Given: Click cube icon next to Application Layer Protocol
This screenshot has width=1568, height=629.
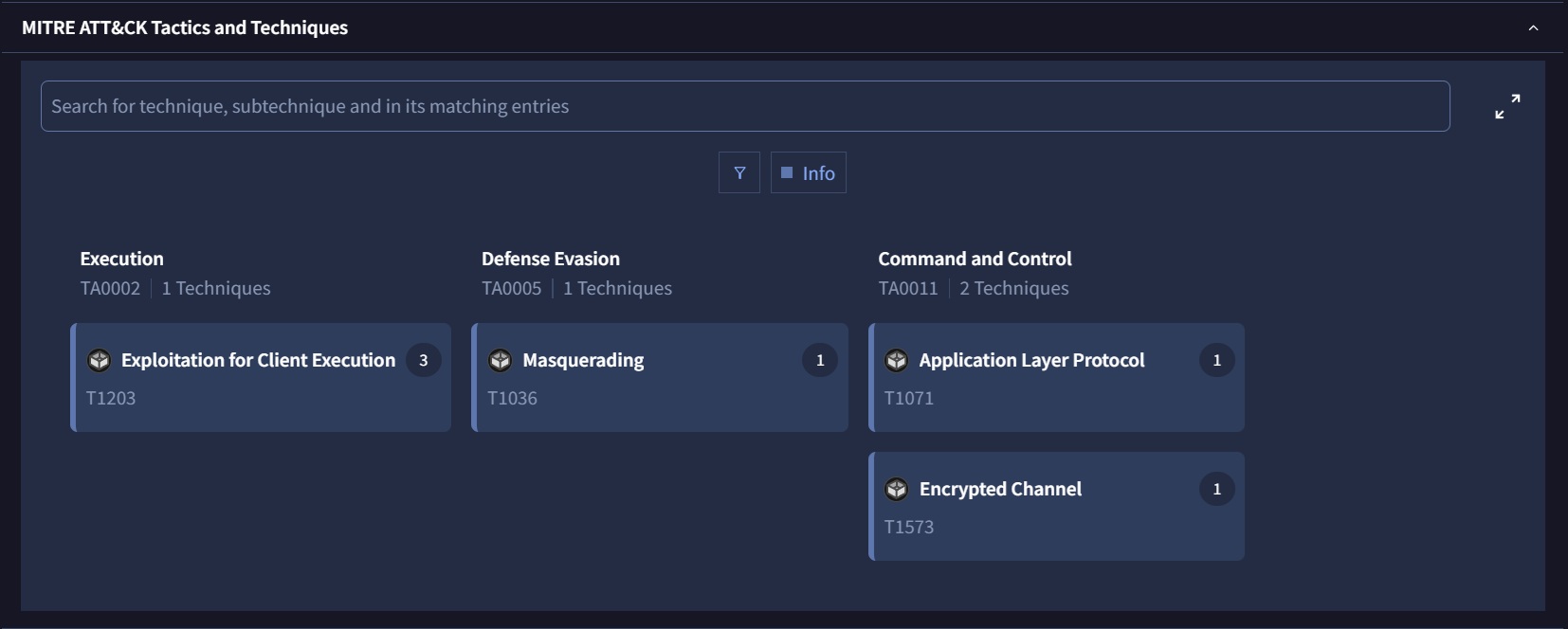Looking at the screenshot, I should pyautogui.click(x=896, y=360).
